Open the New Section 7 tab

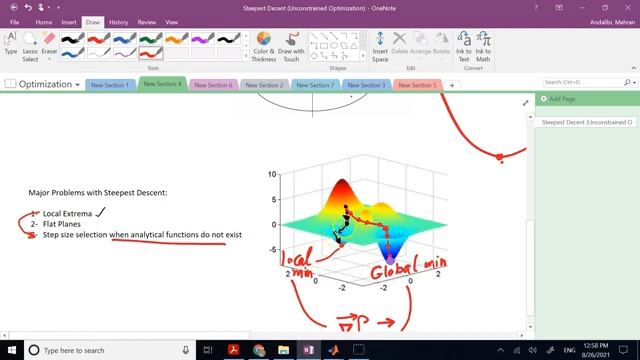(316, 85)
